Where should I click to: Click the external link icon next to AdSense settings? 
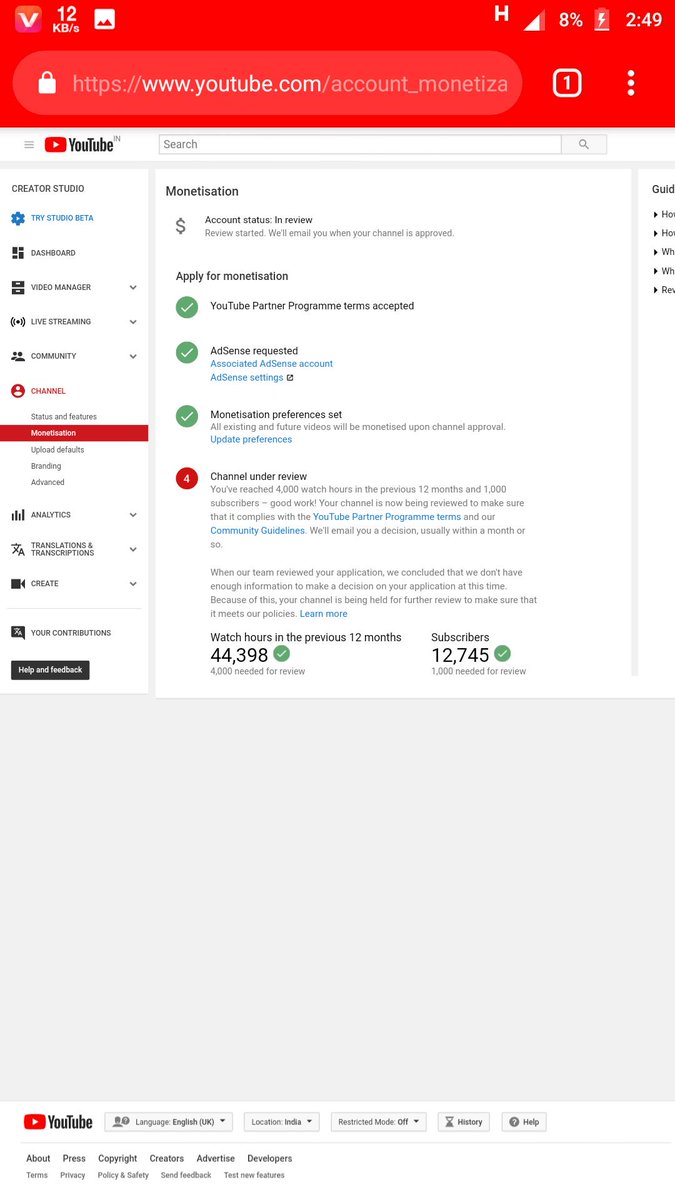290,378
